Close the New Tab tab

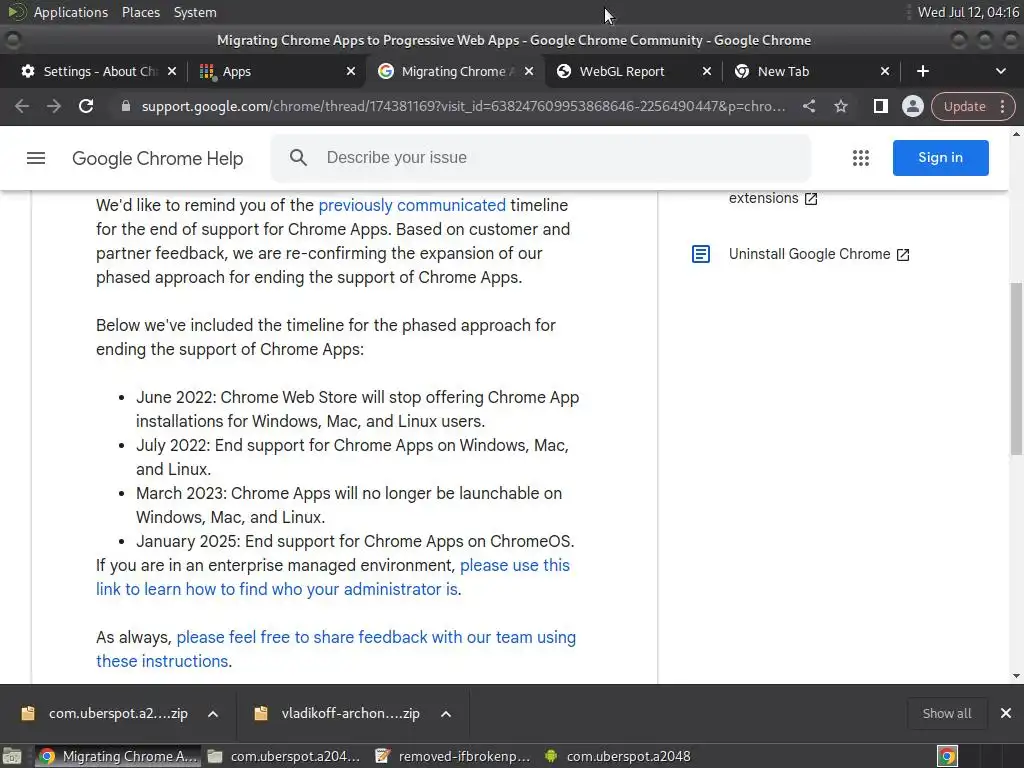pos(885,71)
